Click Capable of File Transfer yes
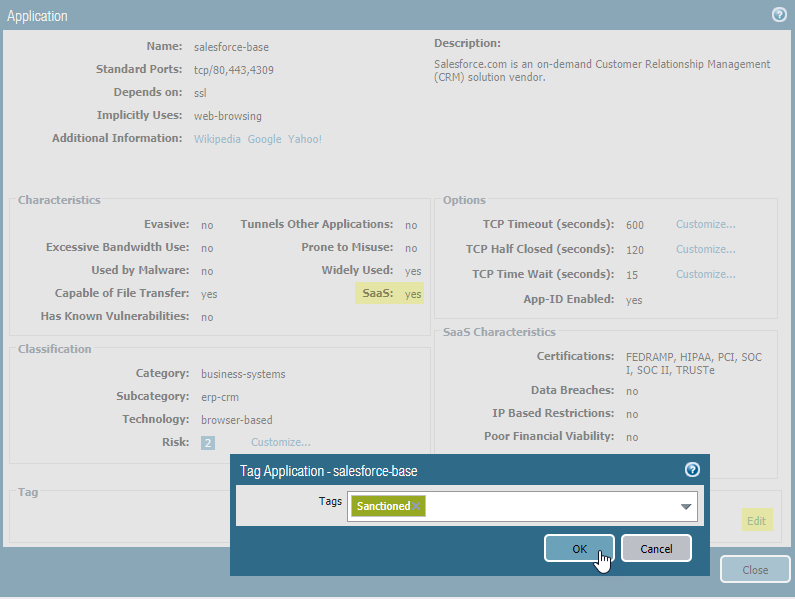The image size is (795, 599). point(209,294)
